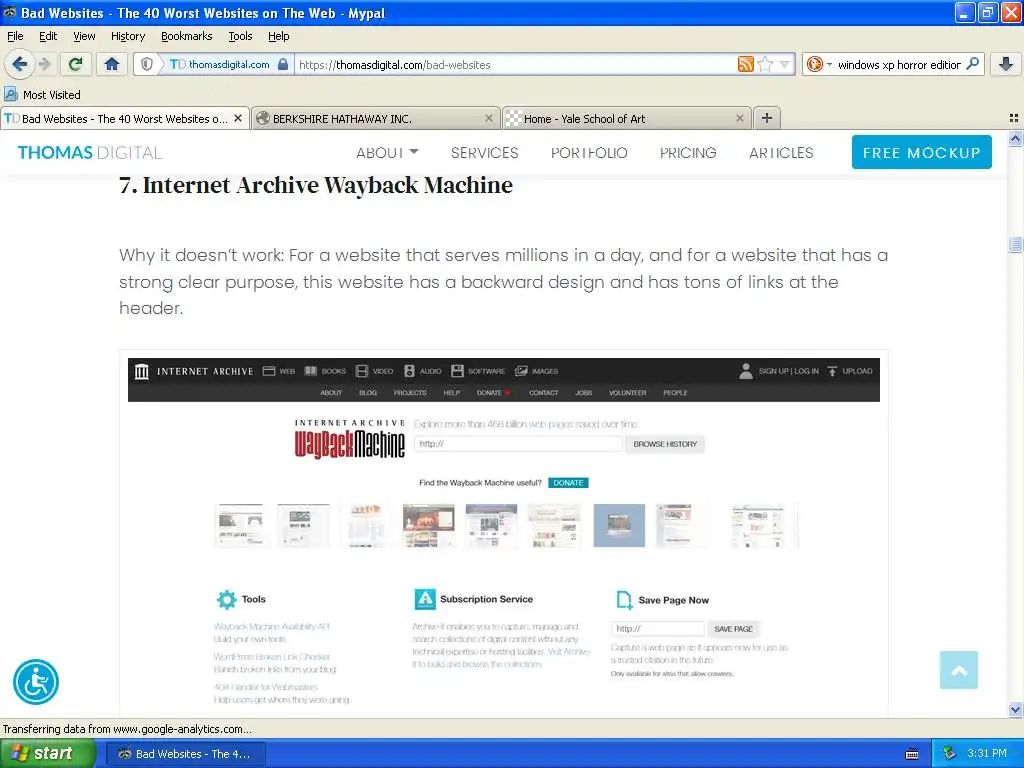Click the search magnifier icon
Screen dimensions: 1024x768
972,64
